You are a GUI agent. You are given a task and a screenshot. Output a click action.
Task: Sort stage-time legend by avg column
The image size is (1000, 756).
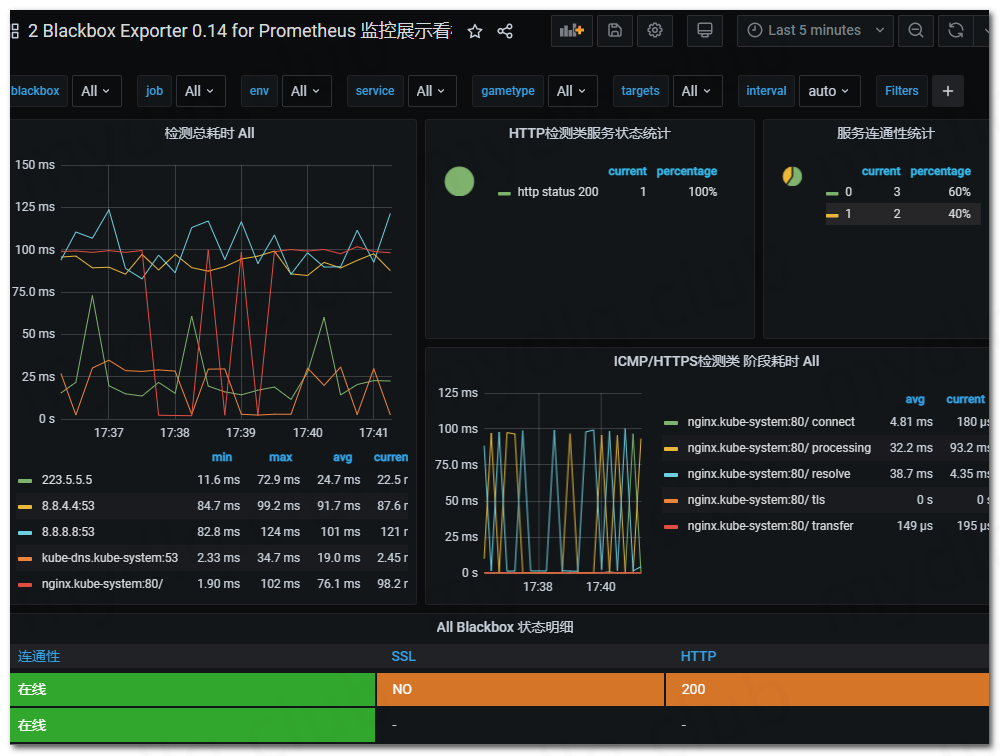coord(915,399)
